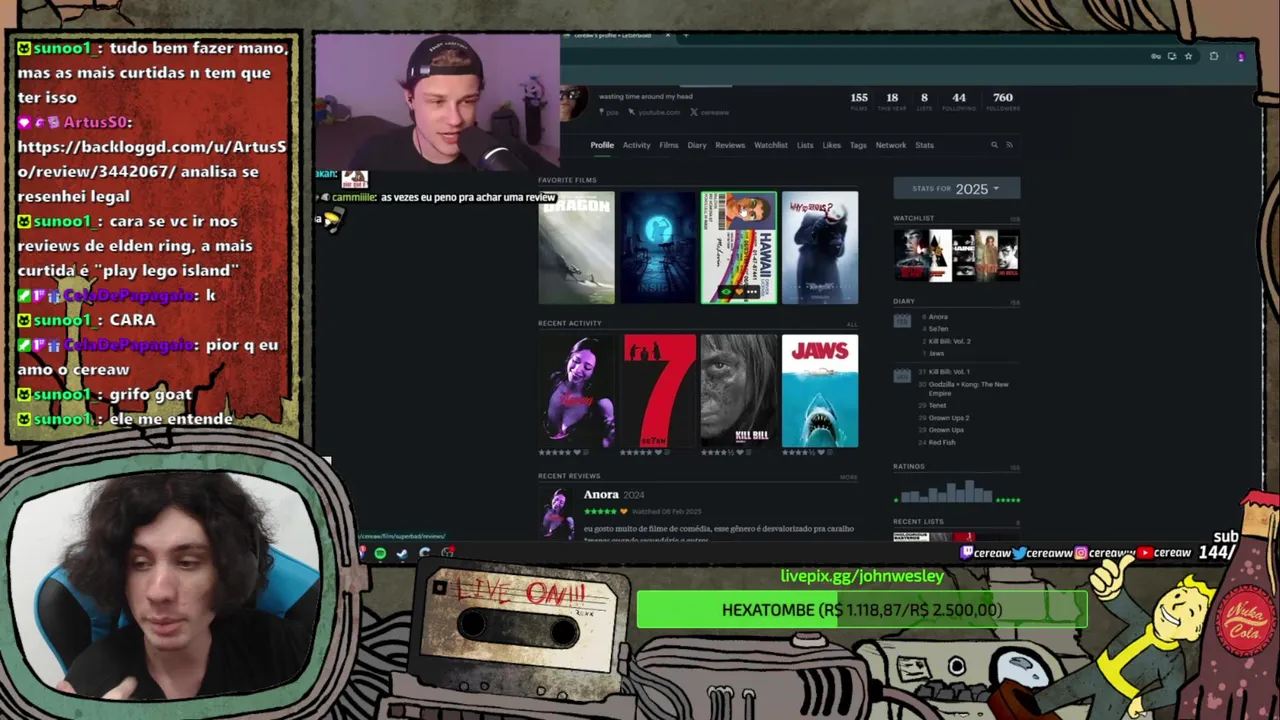The height and width of the screenshot is (720, 1280).
Task: Open the Anora review poster thumbnail
Action: point(557,514)
